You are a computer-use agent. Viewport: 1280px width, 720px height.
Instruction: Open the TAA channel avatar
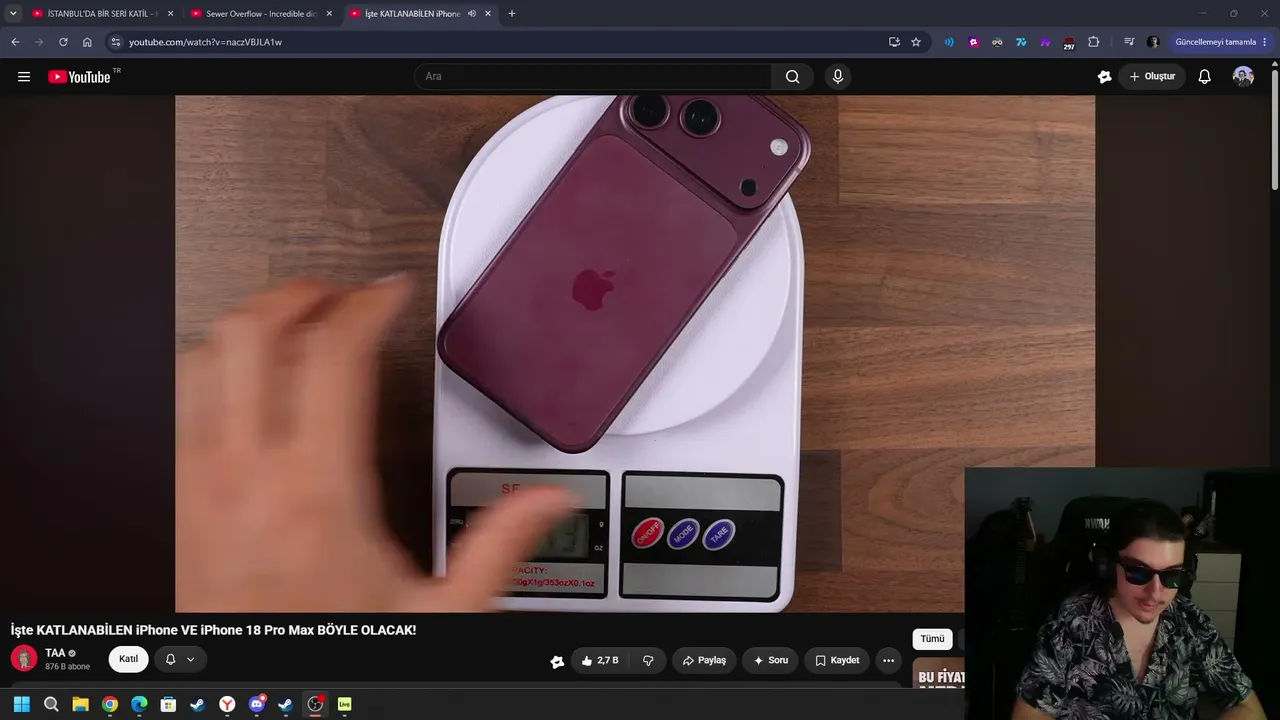[24, 658]
